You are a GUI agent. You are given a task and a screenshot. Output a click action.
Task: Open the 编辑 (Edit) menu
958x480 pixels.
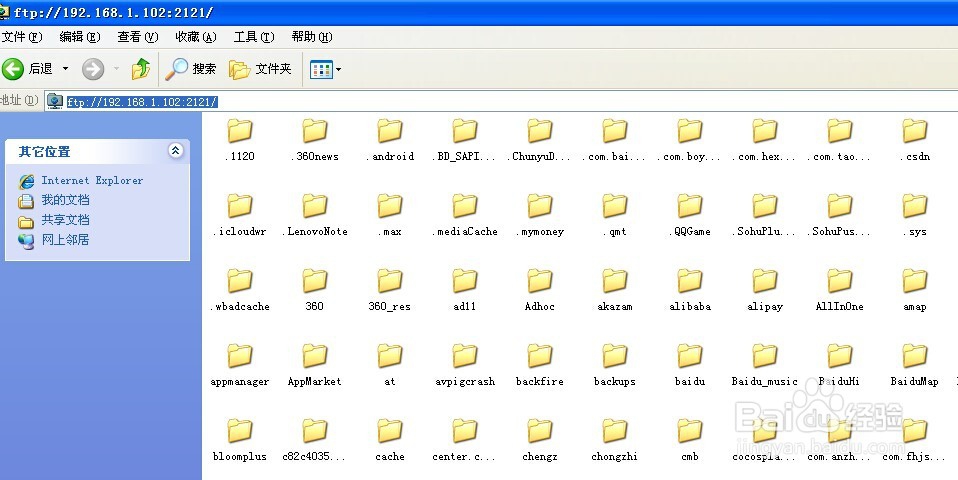80,37
